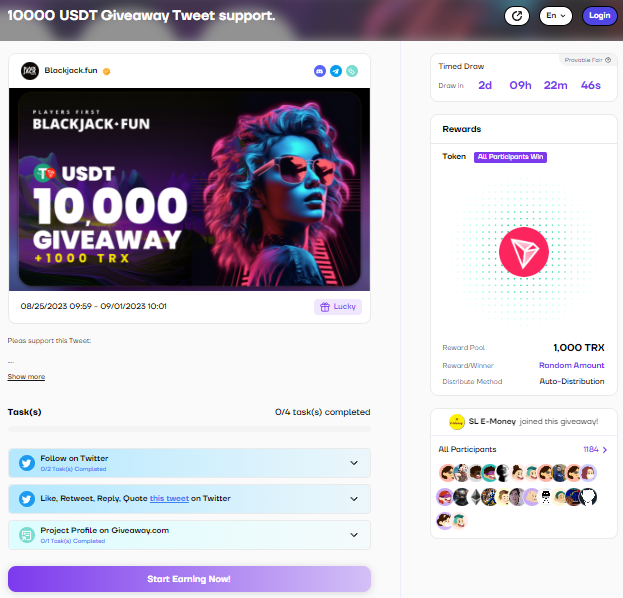Open the 'this tweet' hyperlink
The height and width of the screenshot is (598, 623).
pos(169,498)
